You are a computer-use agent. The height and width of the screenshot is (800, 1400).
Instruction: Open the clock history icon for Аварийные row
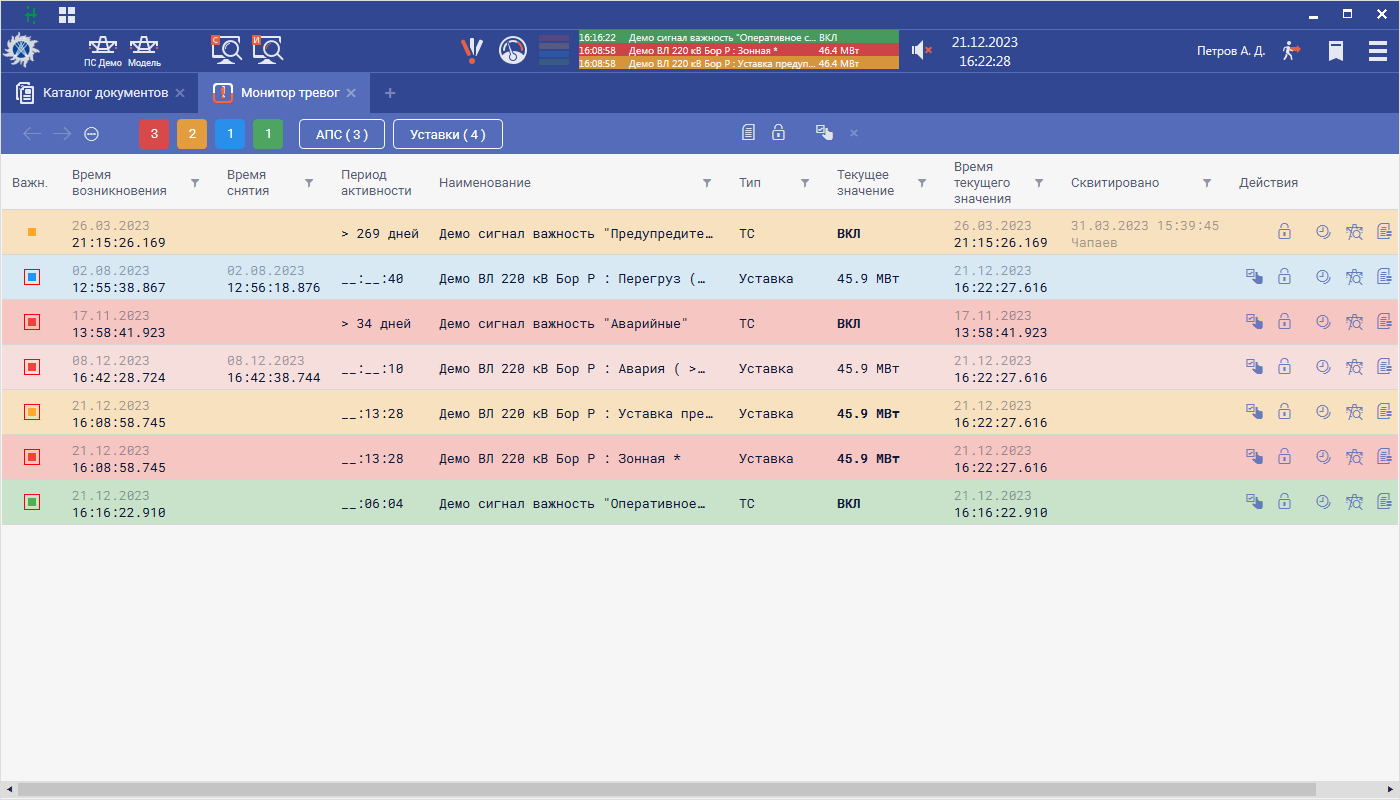click(x=1323, y=322)
